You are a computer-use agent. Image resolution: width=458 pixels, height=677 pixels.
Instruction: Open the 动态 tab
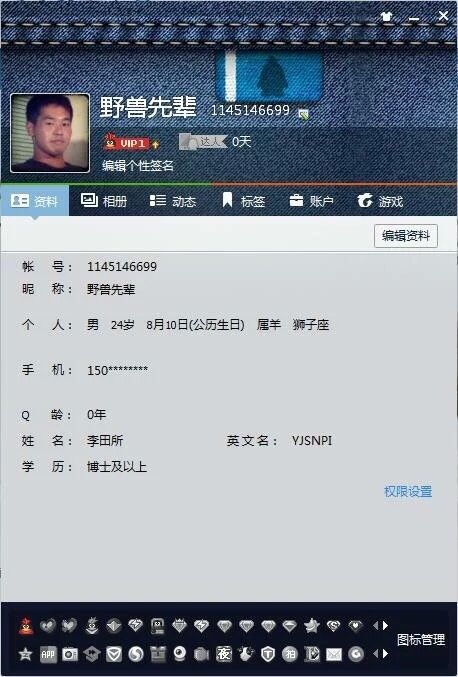(173, 201)
